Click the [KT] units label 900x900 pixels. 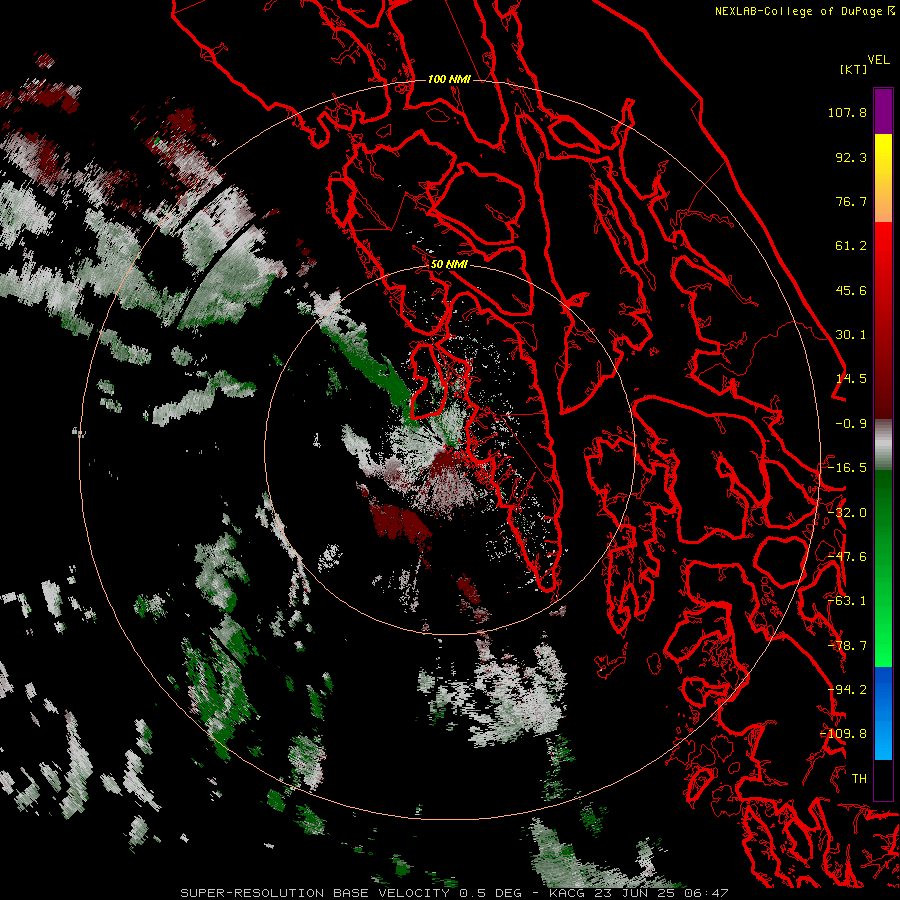pos(853,69)
